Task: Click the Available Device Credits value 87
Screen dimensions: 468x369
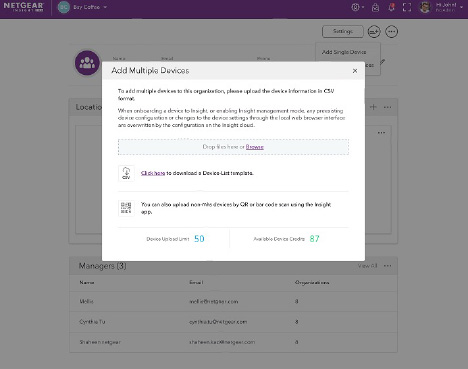Action: 314,239
